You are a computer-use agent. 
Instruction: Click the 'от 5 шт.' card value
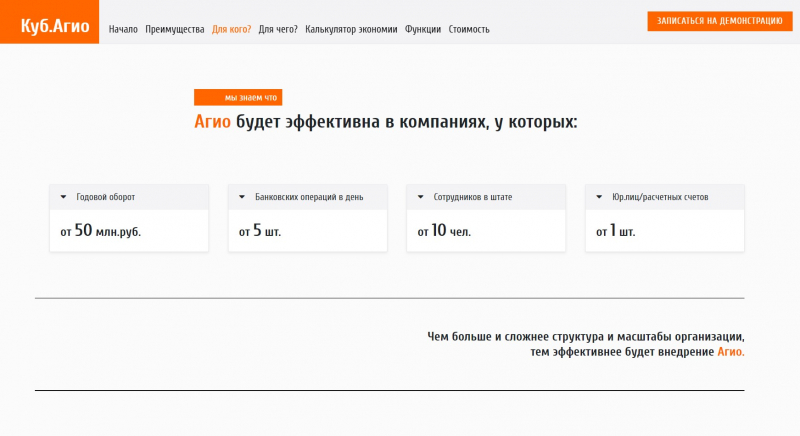point(260,231)
